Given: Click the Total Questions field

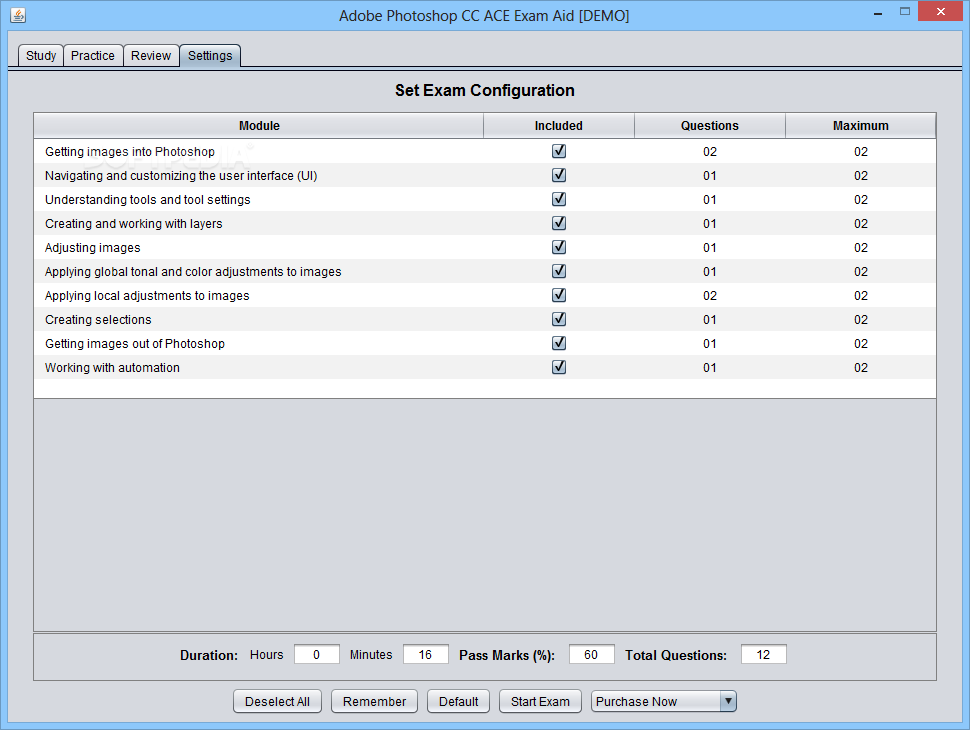Looking at the screenshot, I should click(763, 655).
